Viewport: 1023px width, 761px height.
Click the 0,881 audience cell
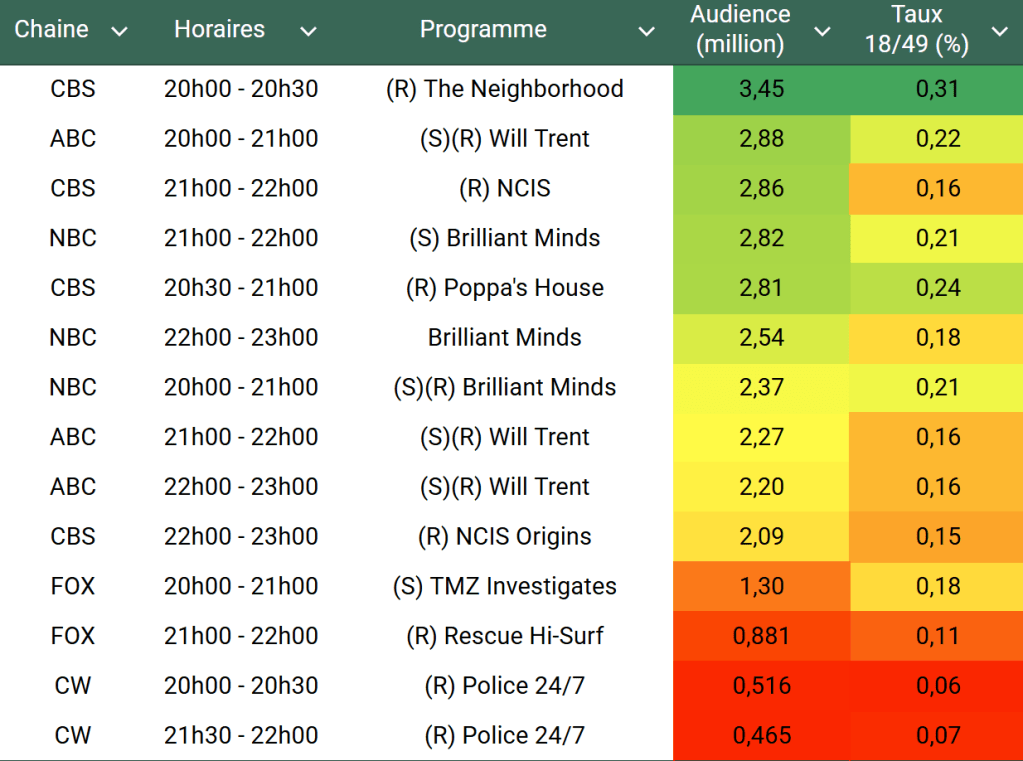[761, 636]
